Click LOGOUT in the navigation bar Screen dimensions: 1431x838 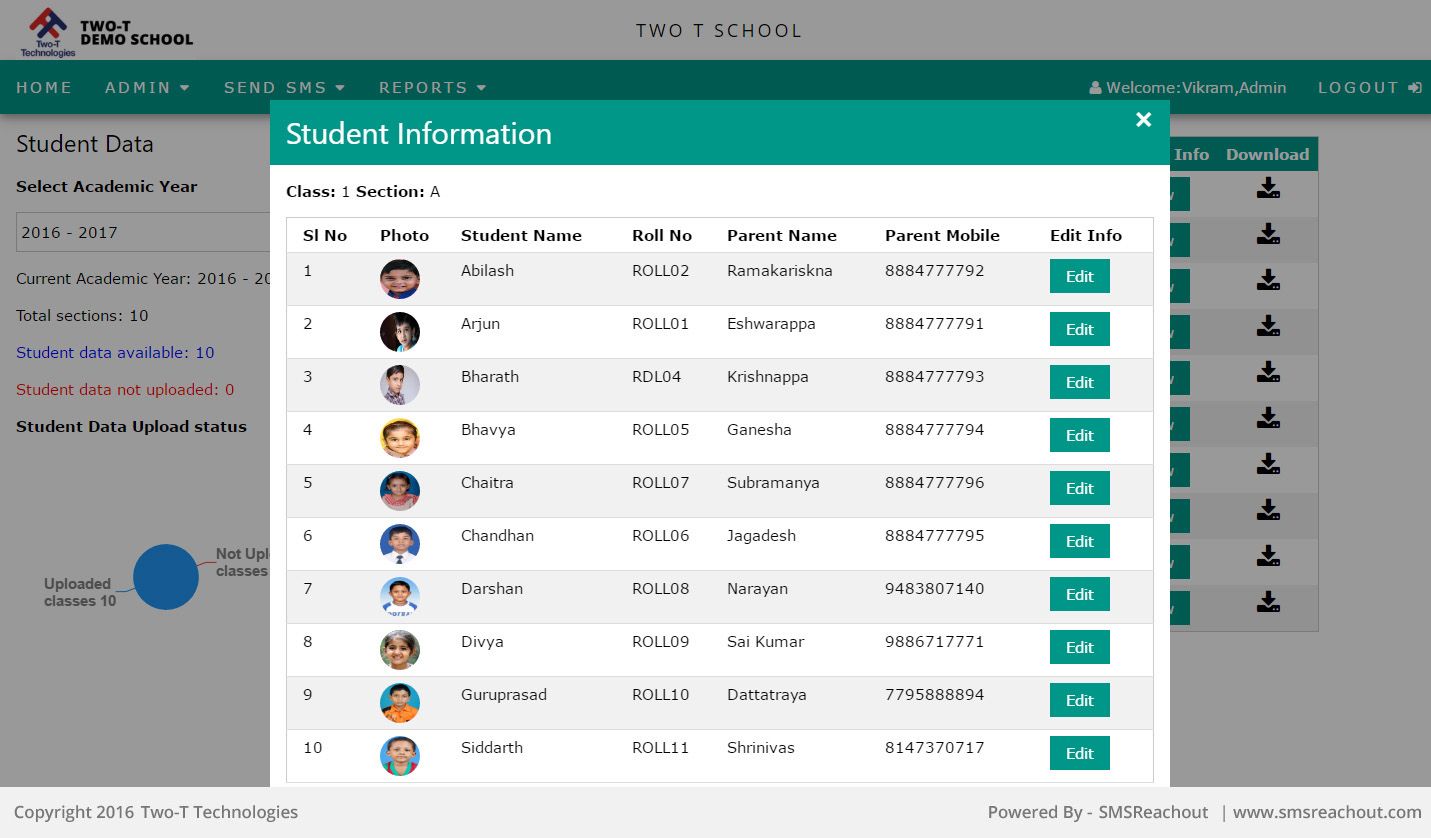click(x=1369, y=88)
